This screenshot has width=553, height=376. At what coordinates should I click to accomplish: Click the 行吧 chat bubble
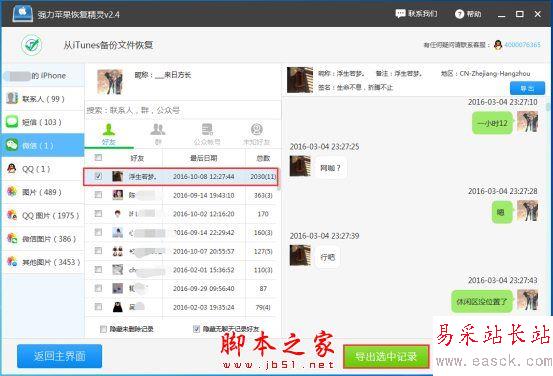(328, 257)
